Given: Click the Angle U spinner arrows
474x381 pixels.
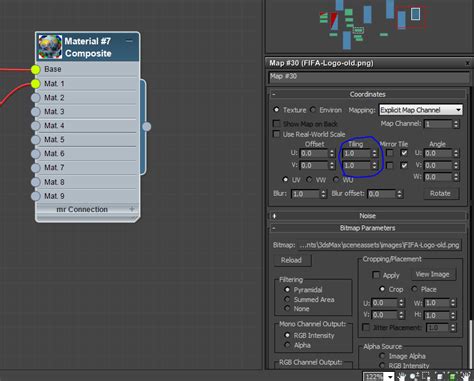Looking at the screenshot, I should [x=456, y=153].
